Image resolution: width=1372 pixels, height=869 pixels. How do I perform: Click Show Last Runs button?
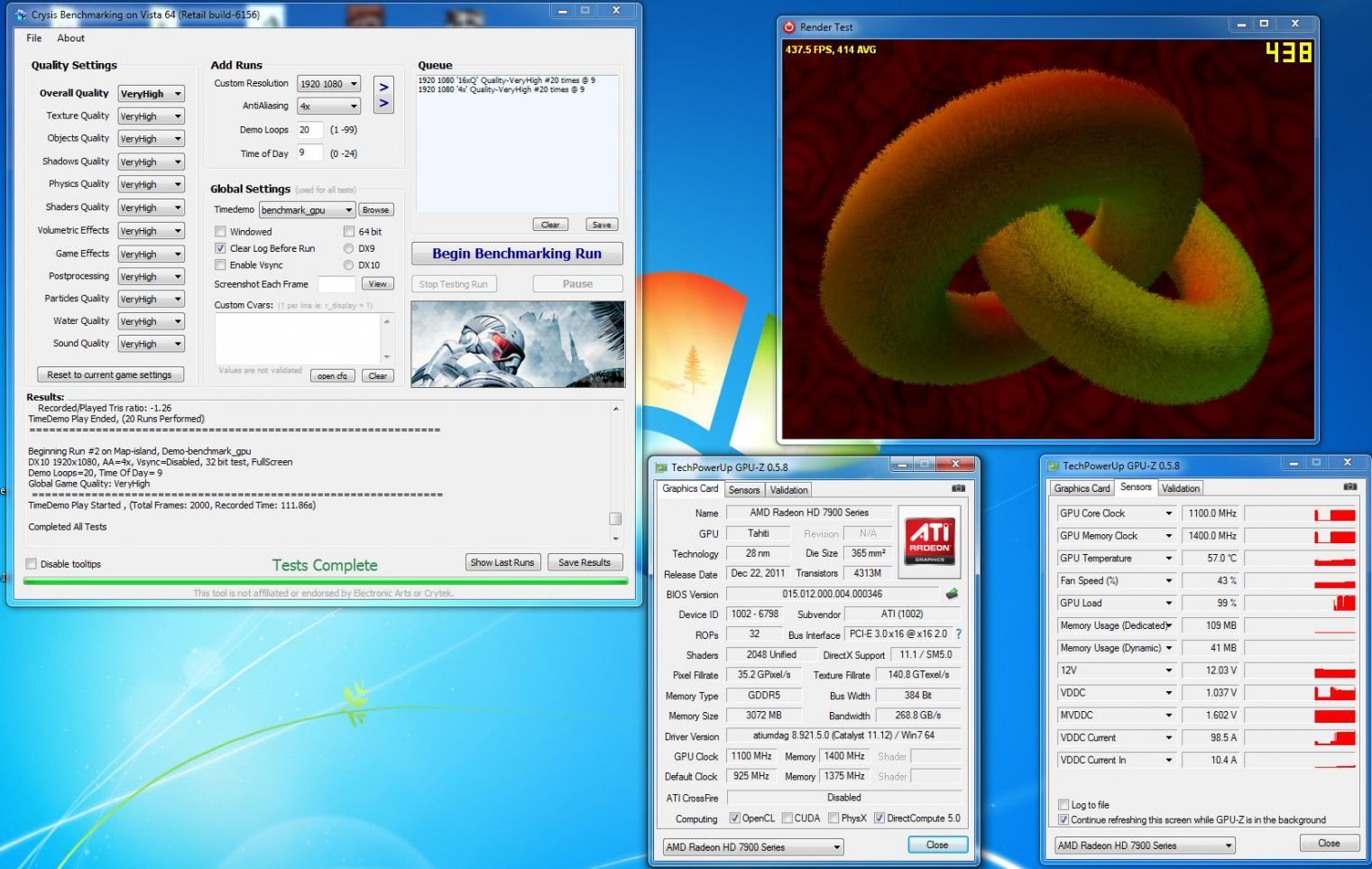(x=502, y=562)
